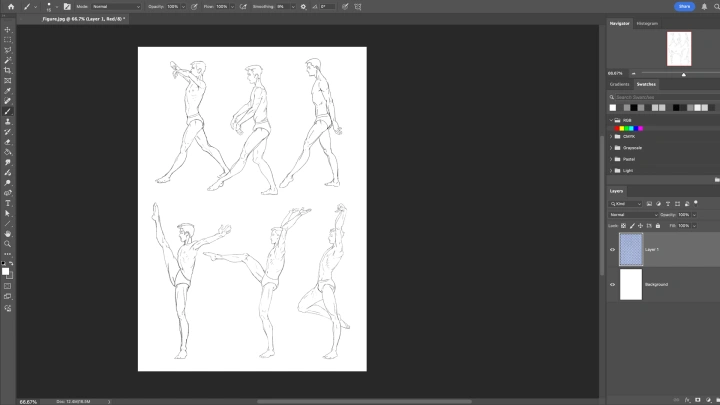Switch to the Histogram tab
Image resolution: width=720 pixels, height=405 pixels.
tap(647, 23)
